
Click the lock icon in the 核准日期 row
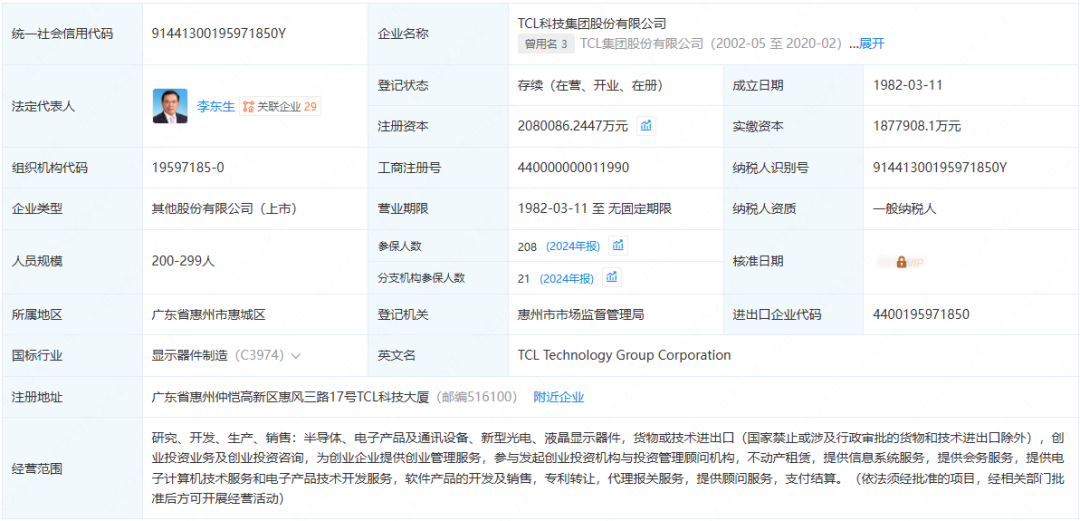pos(901,262)
